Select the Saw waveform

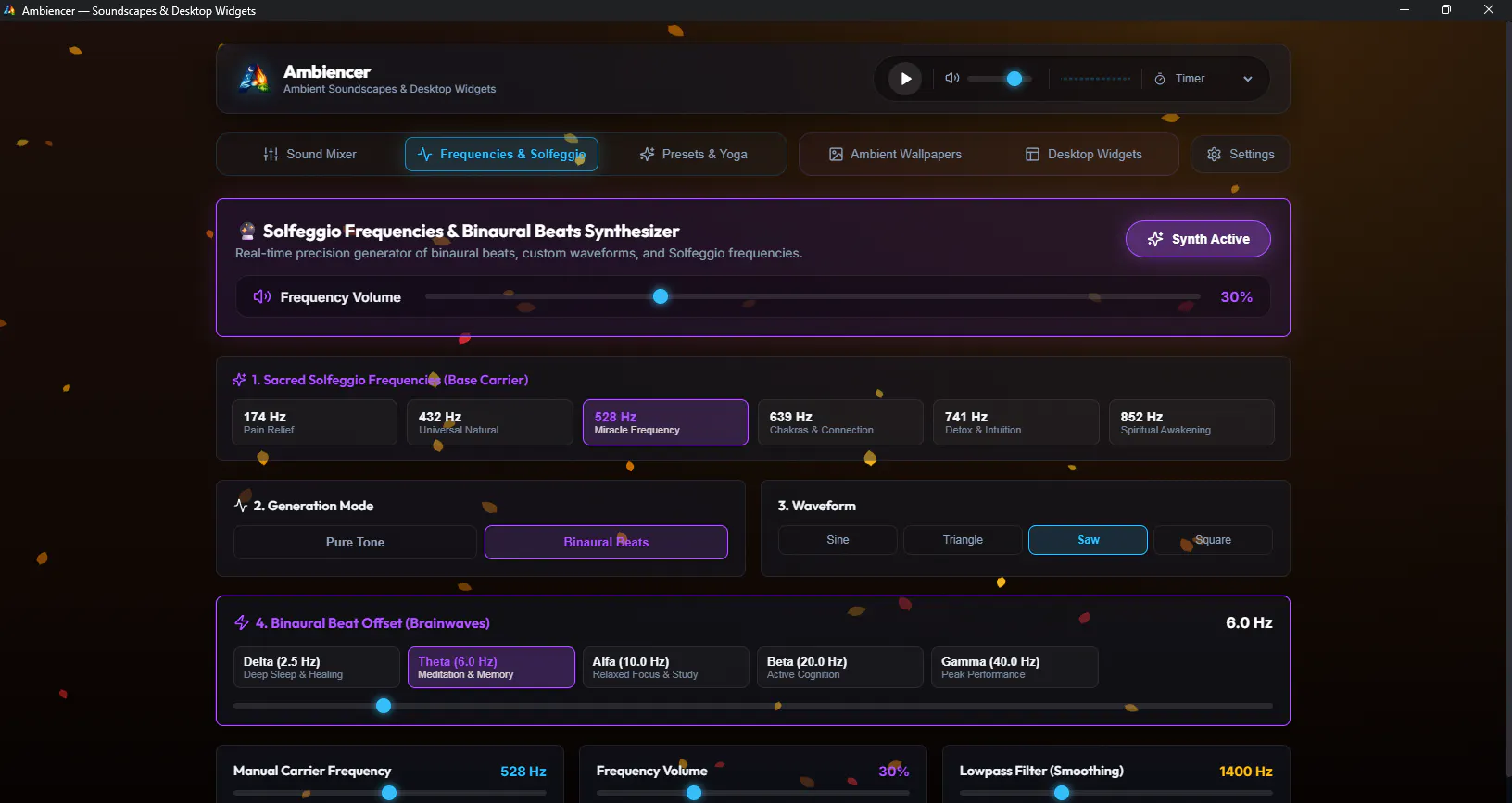[1088, 540]
